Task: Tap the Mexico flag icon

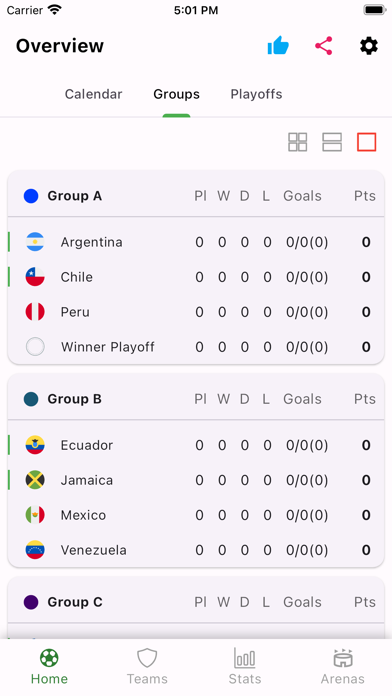Action: [35, 515]
